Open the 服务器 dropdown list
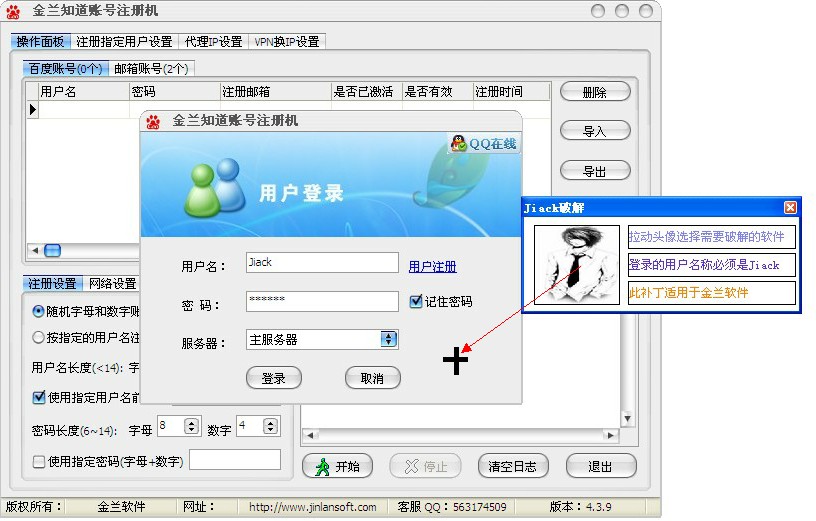This screenshot has height=521, width=816. tap(389, 339)
